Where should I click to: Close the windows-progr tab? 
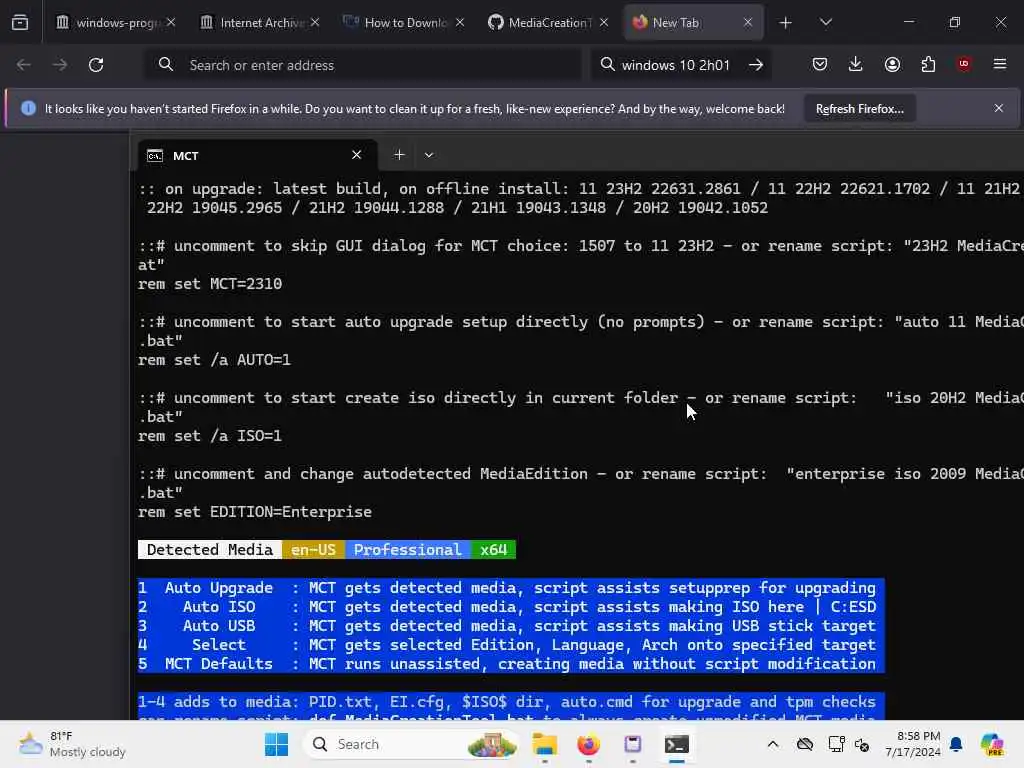click(x=170, y=23)
